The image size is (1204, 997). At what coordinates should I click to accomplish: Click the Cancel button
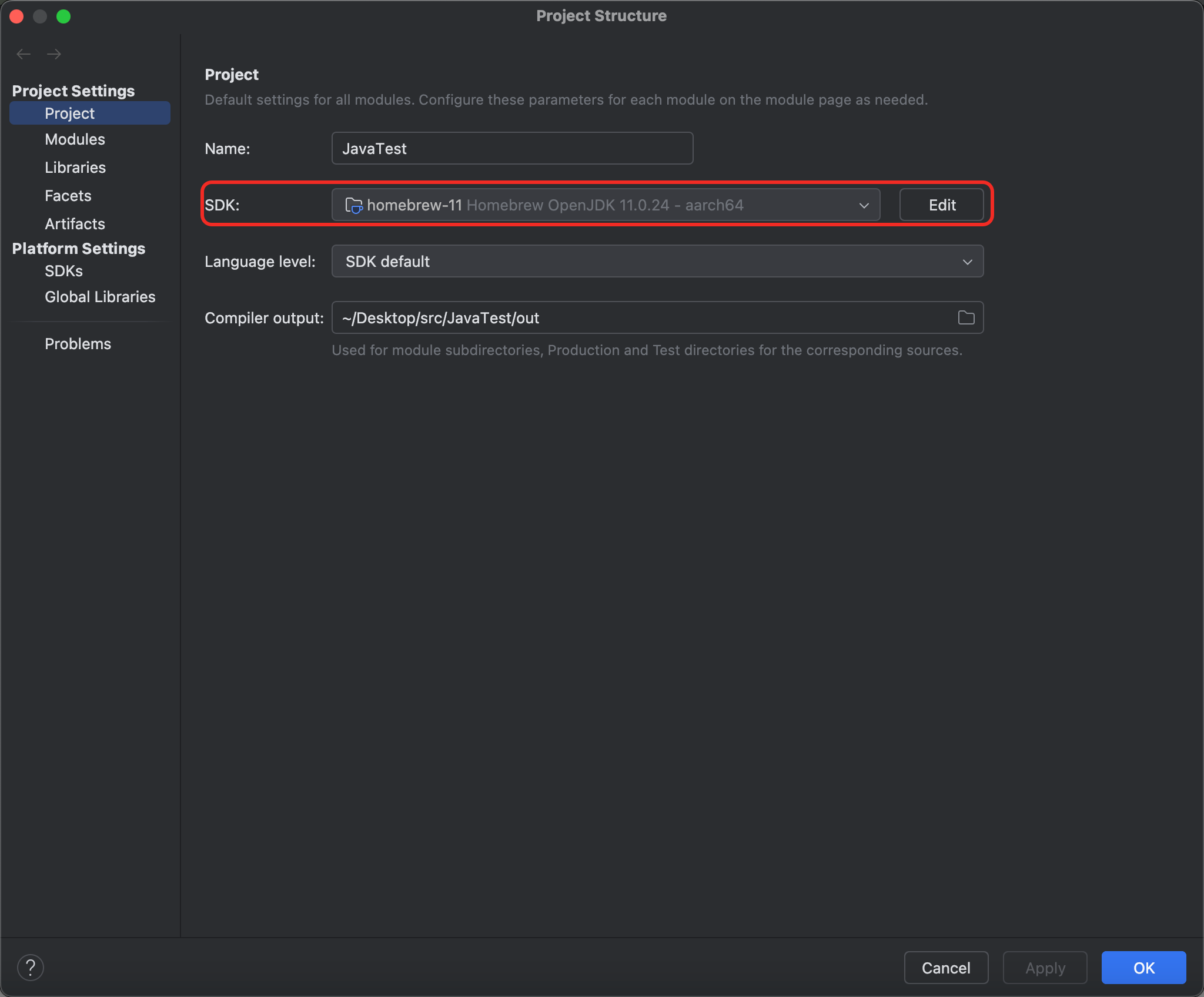945,968
